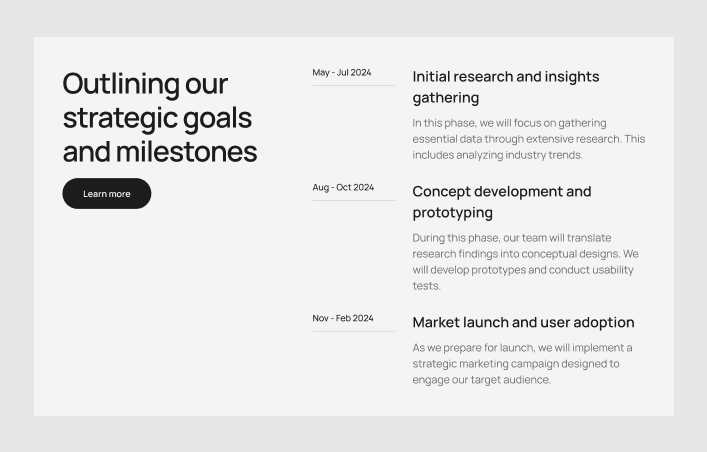
Task: Click the divider line under Nov - Feb 2024
Action: [353, 331]
